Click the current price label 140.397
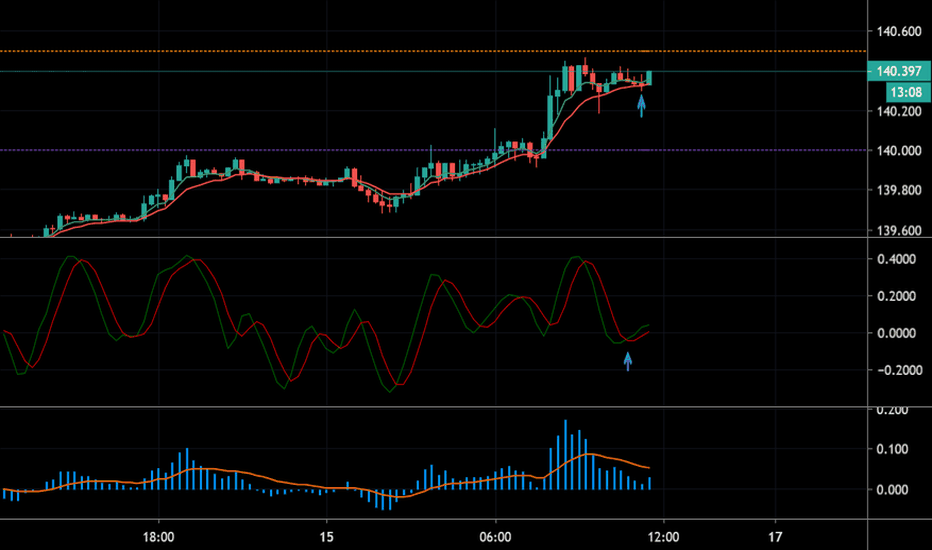This screenshot has height=550, width=932. tap(897, 72)
